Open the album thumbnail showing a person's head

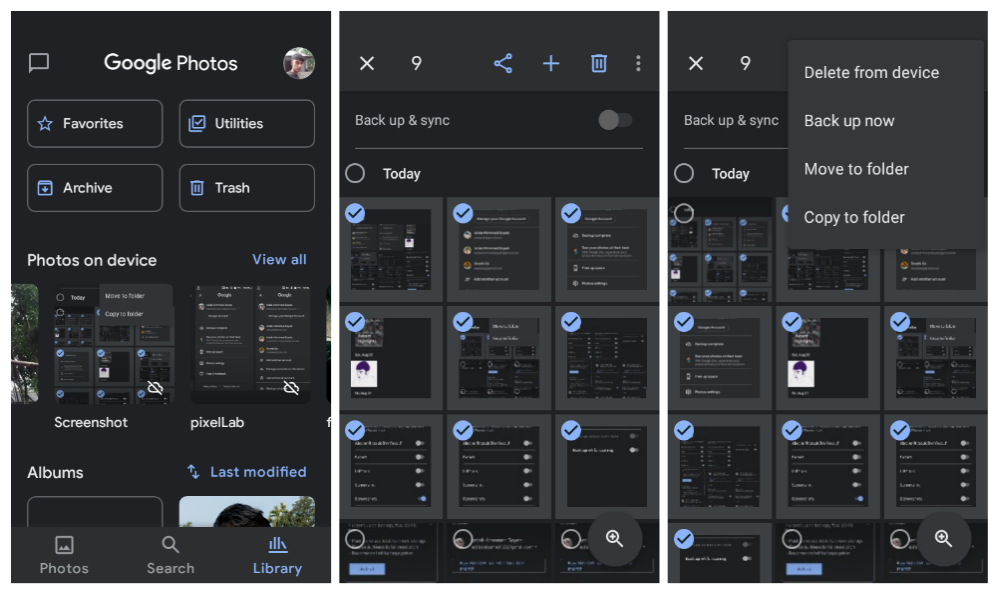point(247,511)
